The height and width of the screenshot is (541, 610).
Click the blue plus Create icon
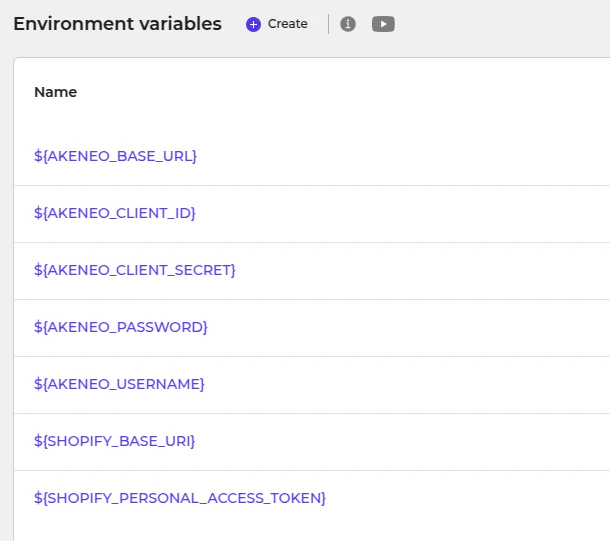(253, 25)
